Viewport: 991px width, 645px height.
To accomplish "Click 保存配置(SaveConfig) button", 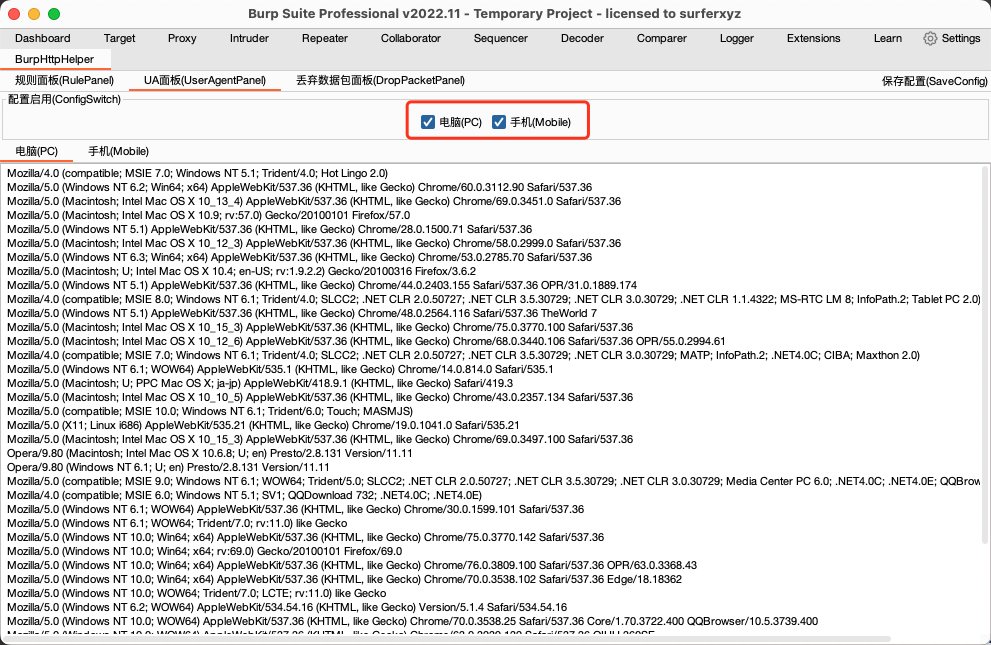I will [x=934, y=81].
